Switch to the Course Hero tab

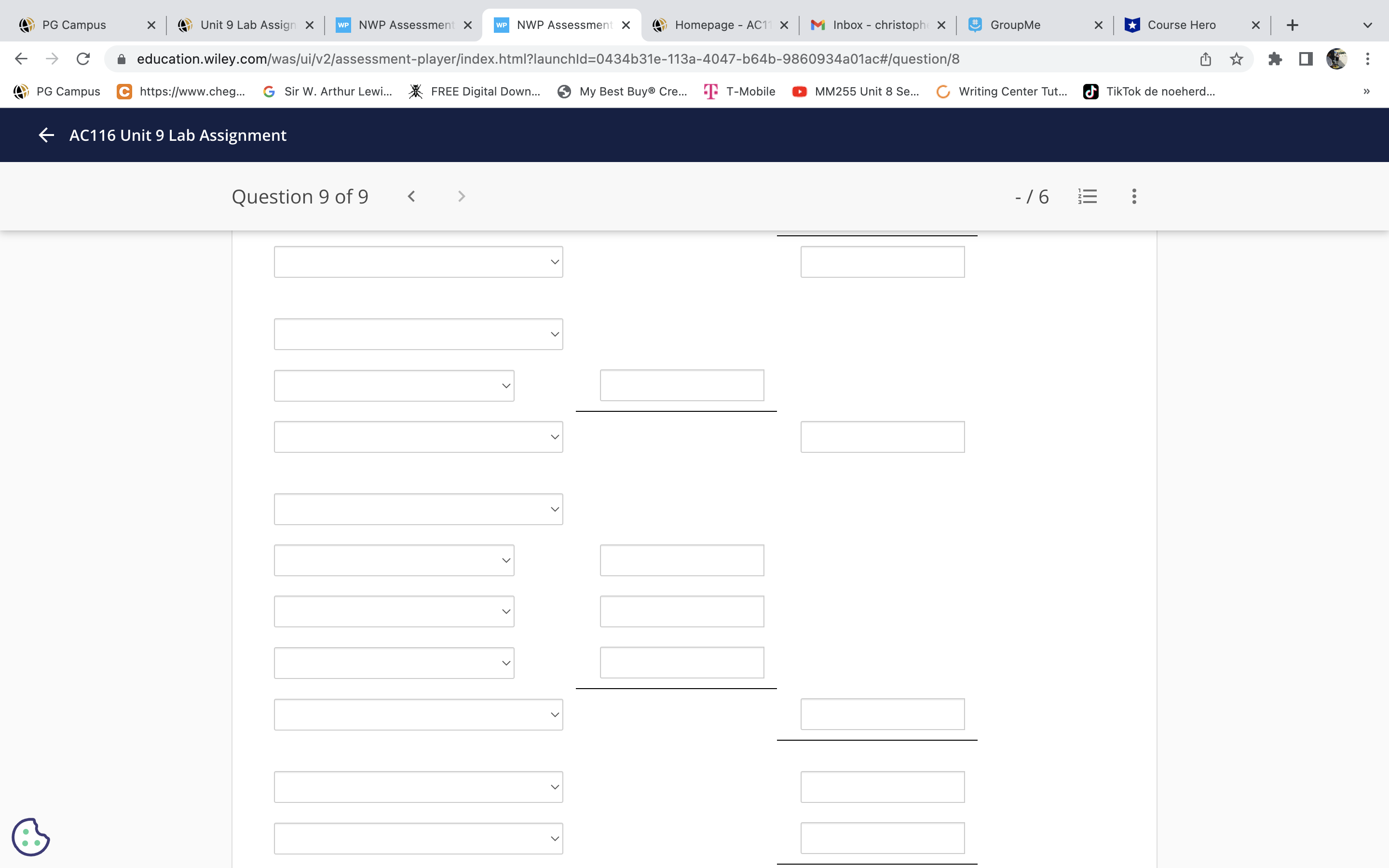point(1181,25)
